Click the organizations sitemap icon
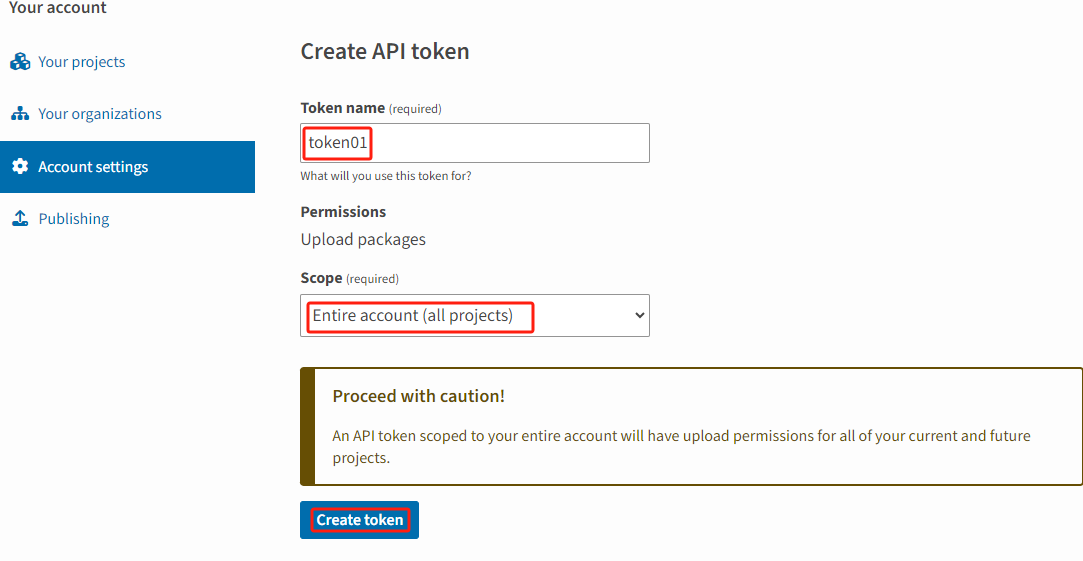1083x561 pixels. tap(20, 114)
